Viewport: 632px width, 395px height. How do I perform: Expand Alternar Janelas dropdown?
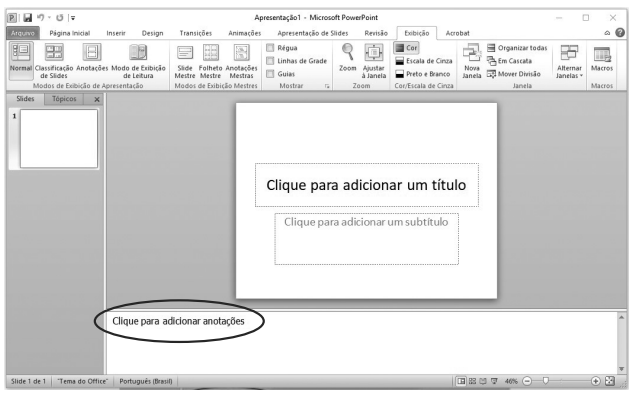pyautogui.click(x=569, y=61)
